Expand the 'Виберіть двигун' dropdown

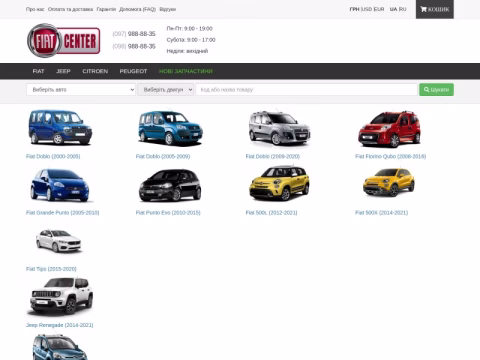coord(166,90)
